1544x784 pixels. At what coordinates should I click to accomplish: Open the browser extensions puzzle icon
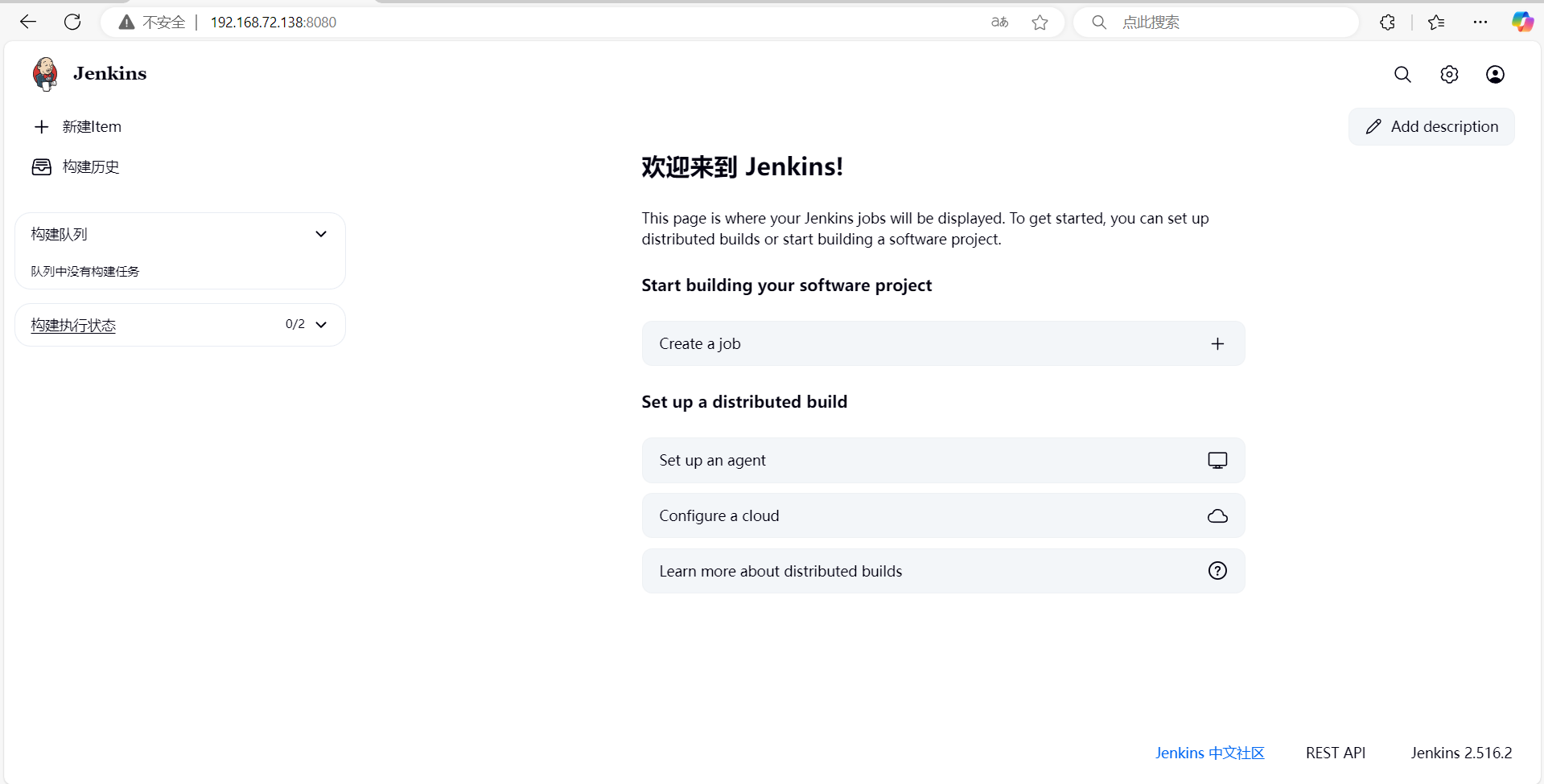[x=1387, y=23]
